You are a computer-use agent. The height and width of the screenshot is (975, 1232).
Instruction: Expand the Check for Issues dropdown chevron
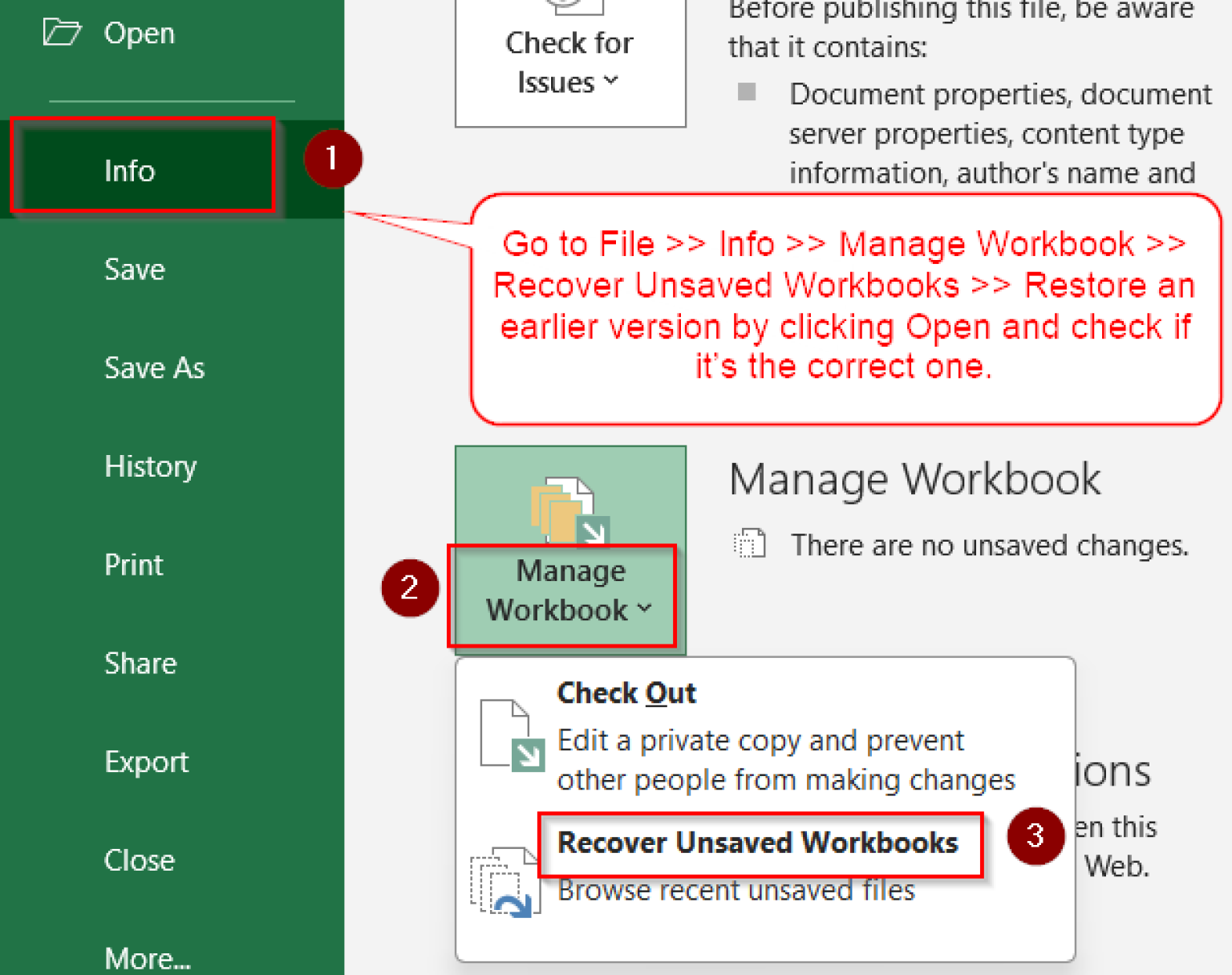click(612, 81)
